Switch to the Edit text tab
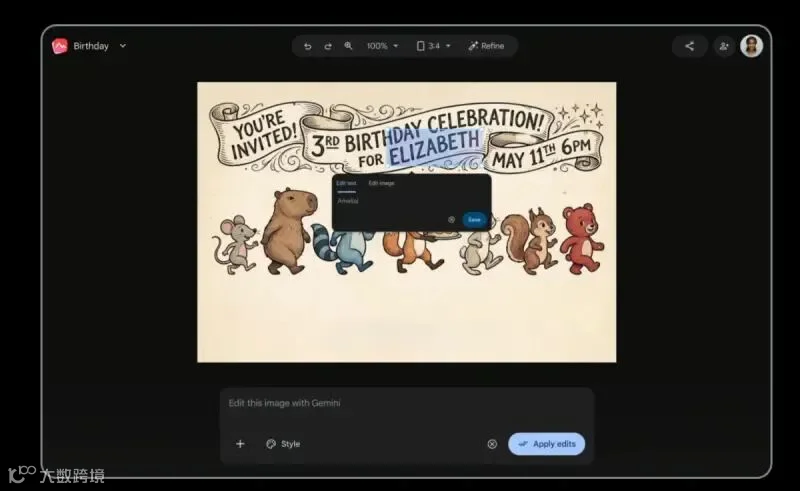800x491 pixels. [x=346, y=183]
